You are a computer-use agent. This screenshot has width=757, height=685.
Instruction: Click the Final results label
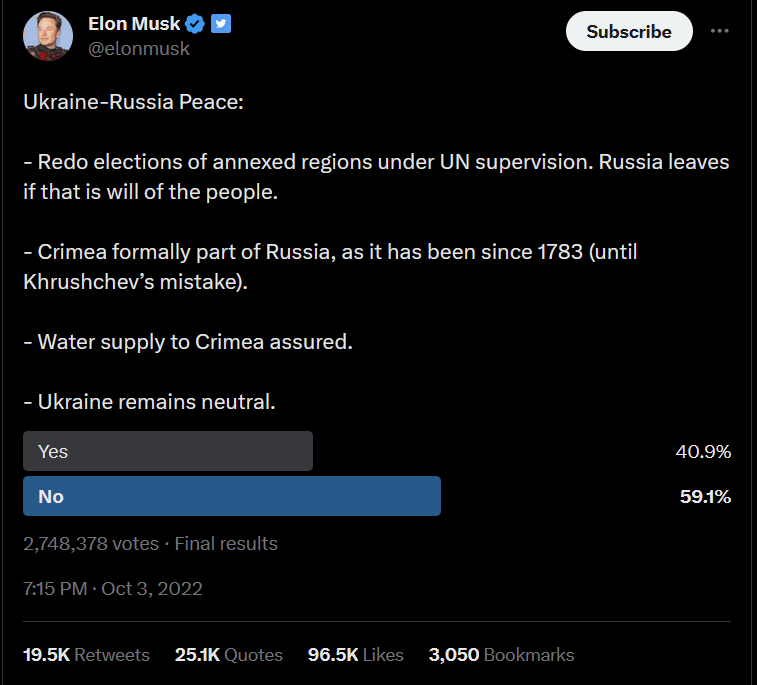[226, 544]
